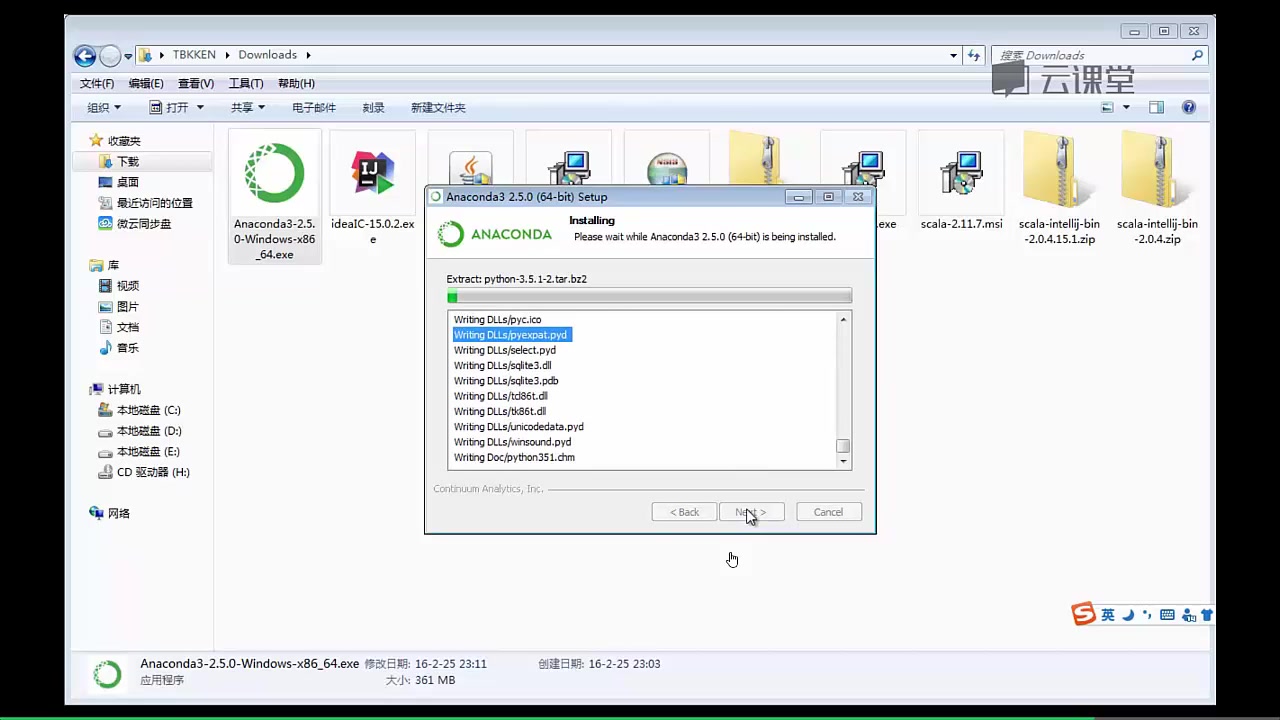Toggle the 英 language mode indicator
The width and height of the screenshot is (1280, 720).
point(1108,615)
